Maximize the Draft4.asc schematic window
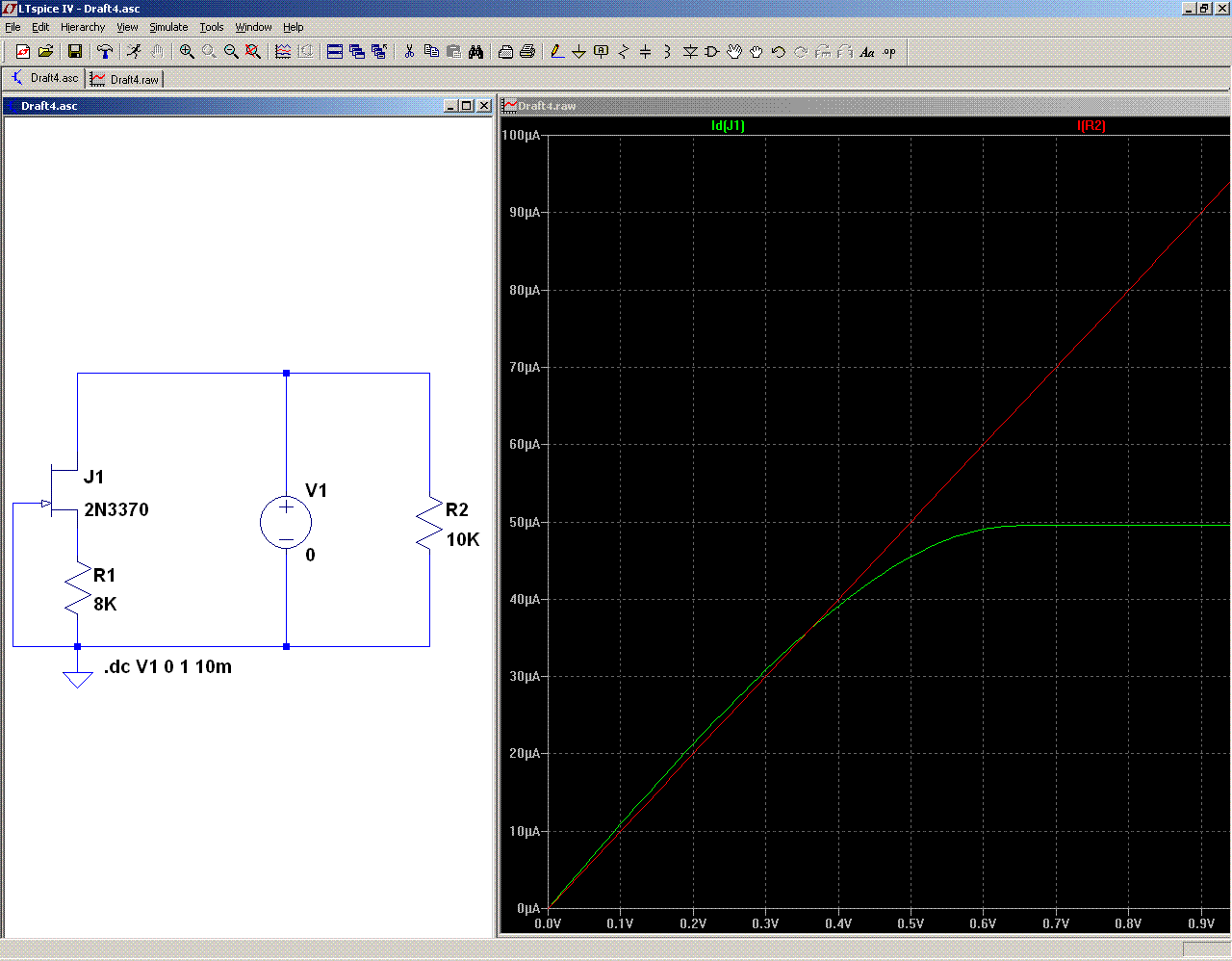The image size is (1232, 961). tap(467, 106)
